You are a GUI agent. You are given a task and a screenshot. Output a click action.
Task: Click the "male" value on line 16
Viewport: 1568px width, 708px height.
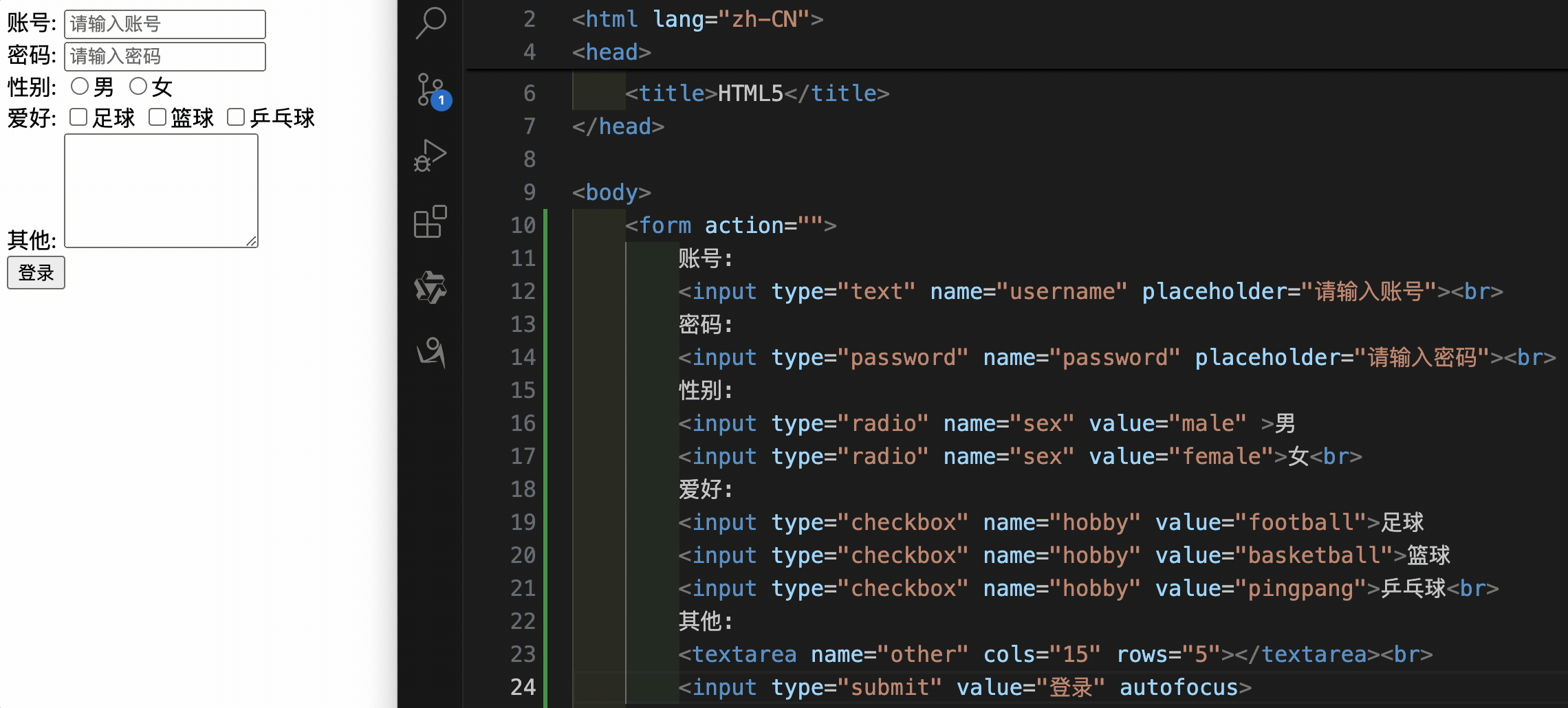click(x=1208, y=423)
